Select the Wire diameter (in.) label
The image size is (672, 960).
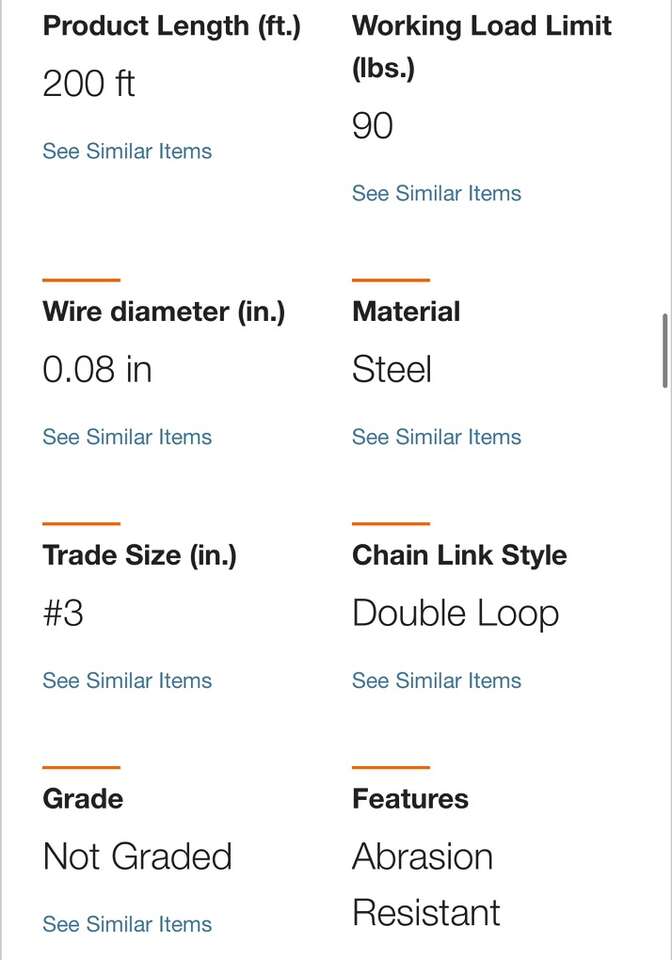click(163, 312)
